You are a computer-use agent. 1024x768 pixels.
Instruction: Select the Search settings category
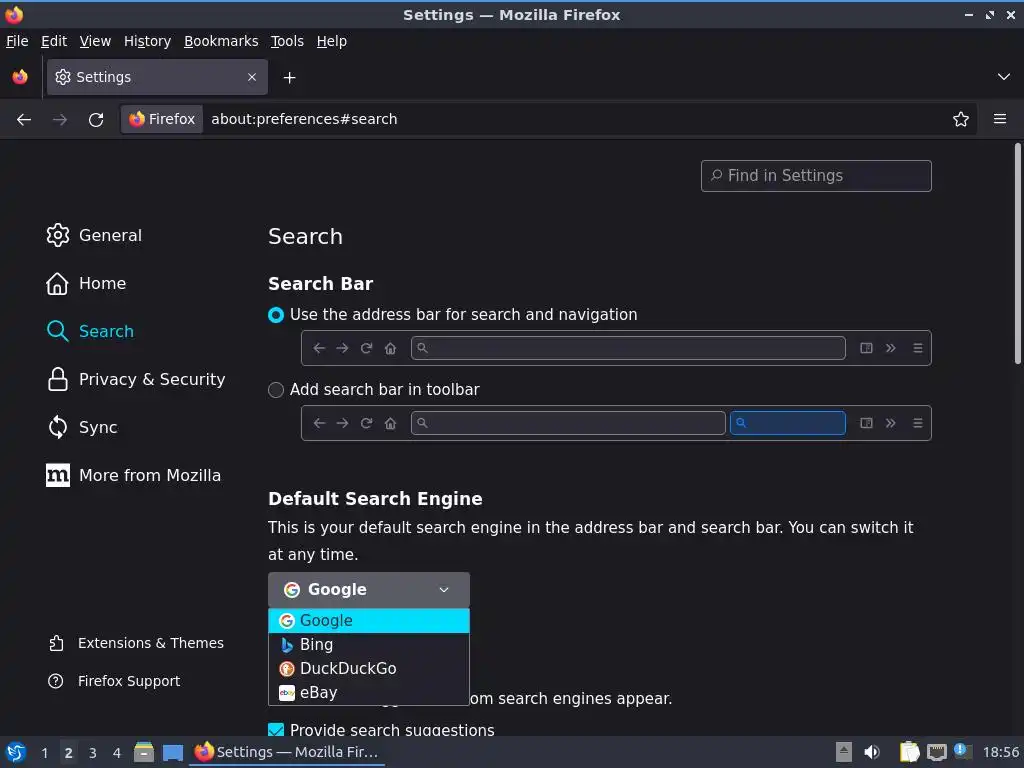(x=90, y=331)
